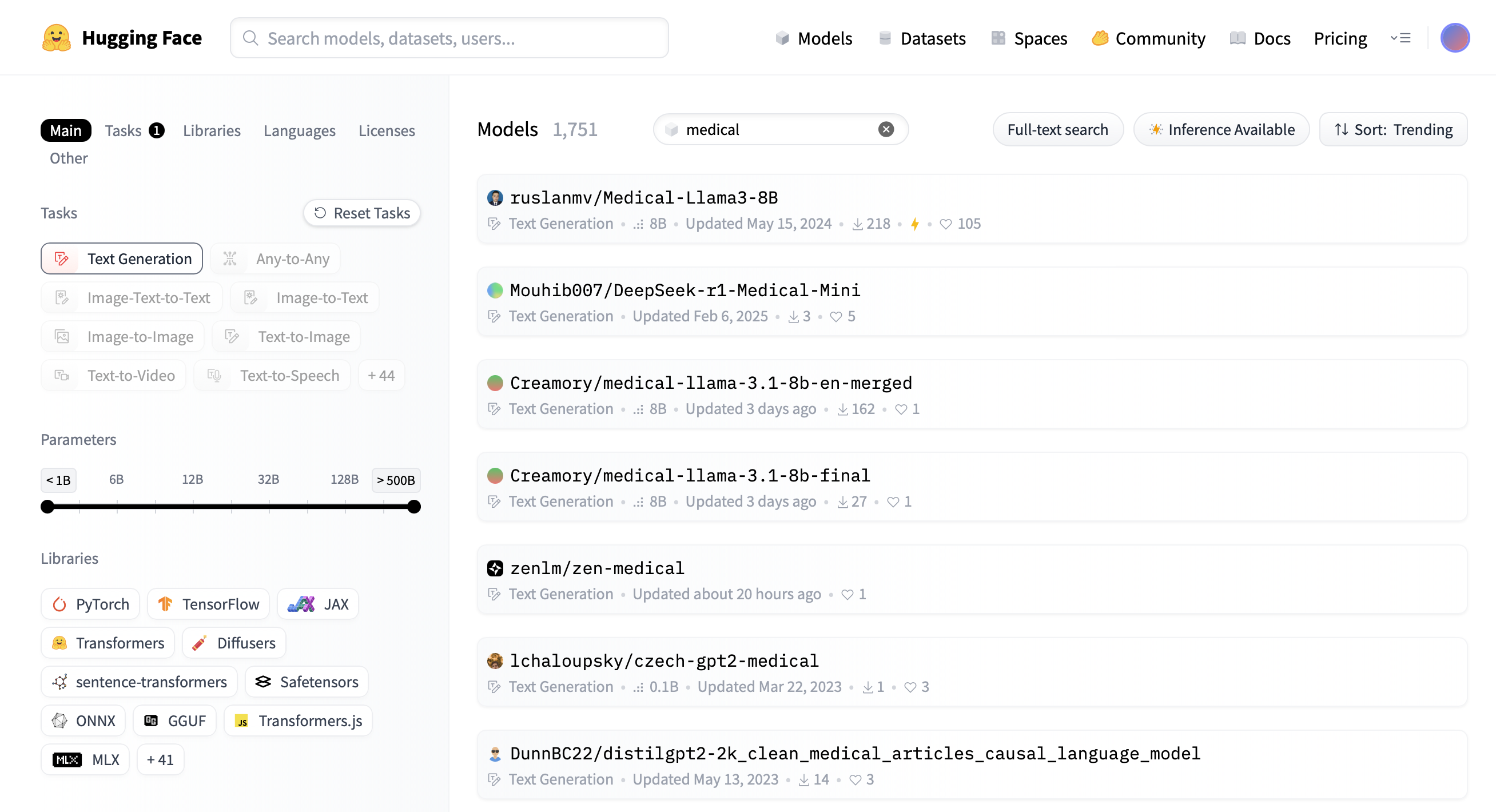Click the Docs book icon
This screenshot has height=812, width=1496.
click(1238, 38)
